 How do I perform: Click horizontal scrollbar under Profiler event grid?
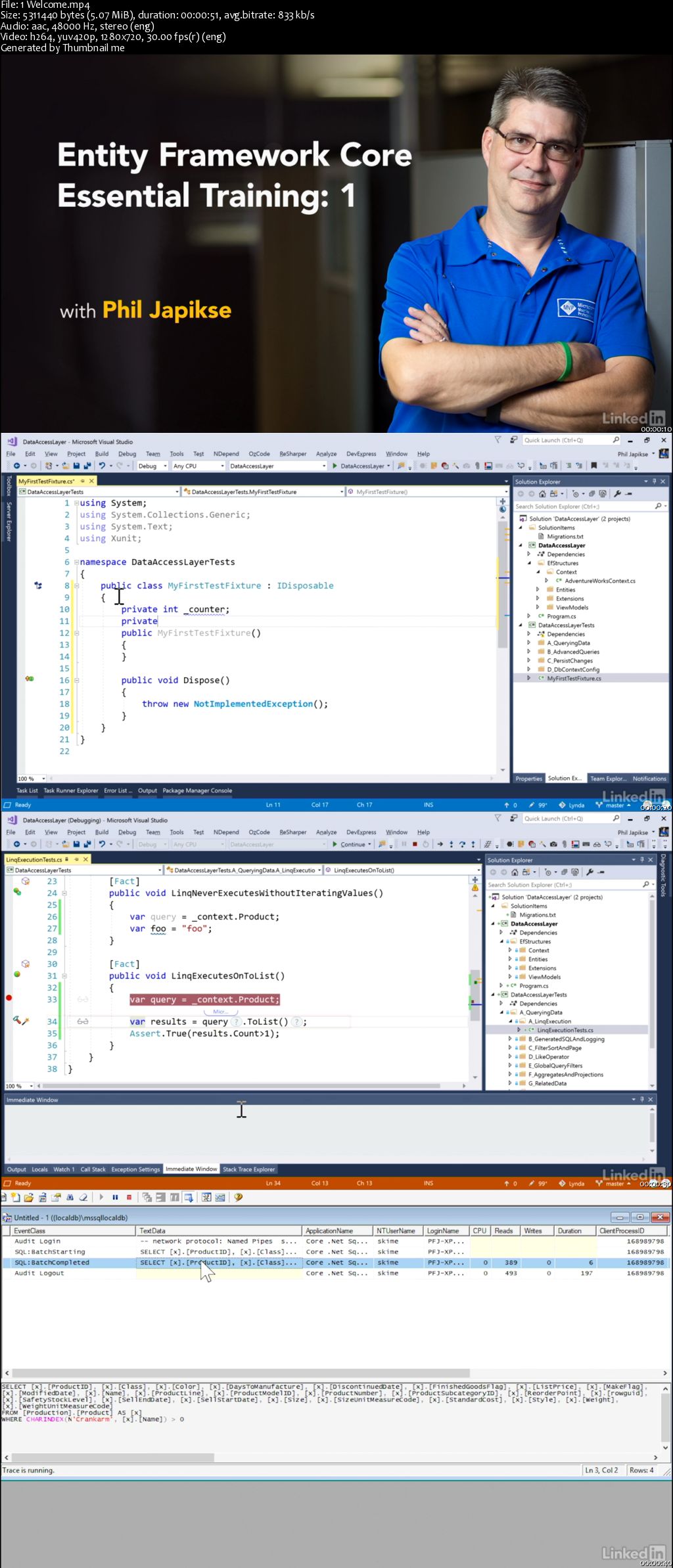[x=241, y=1373]
